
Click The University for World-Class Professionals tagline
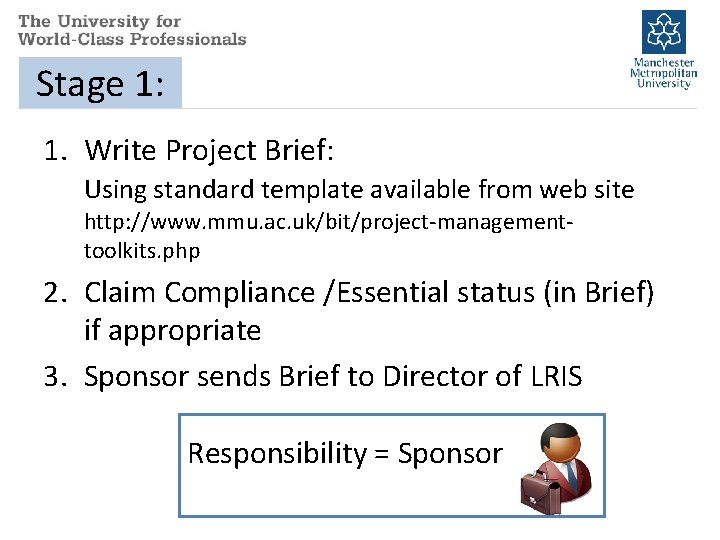pyautogui.click(x=132, y=30)
